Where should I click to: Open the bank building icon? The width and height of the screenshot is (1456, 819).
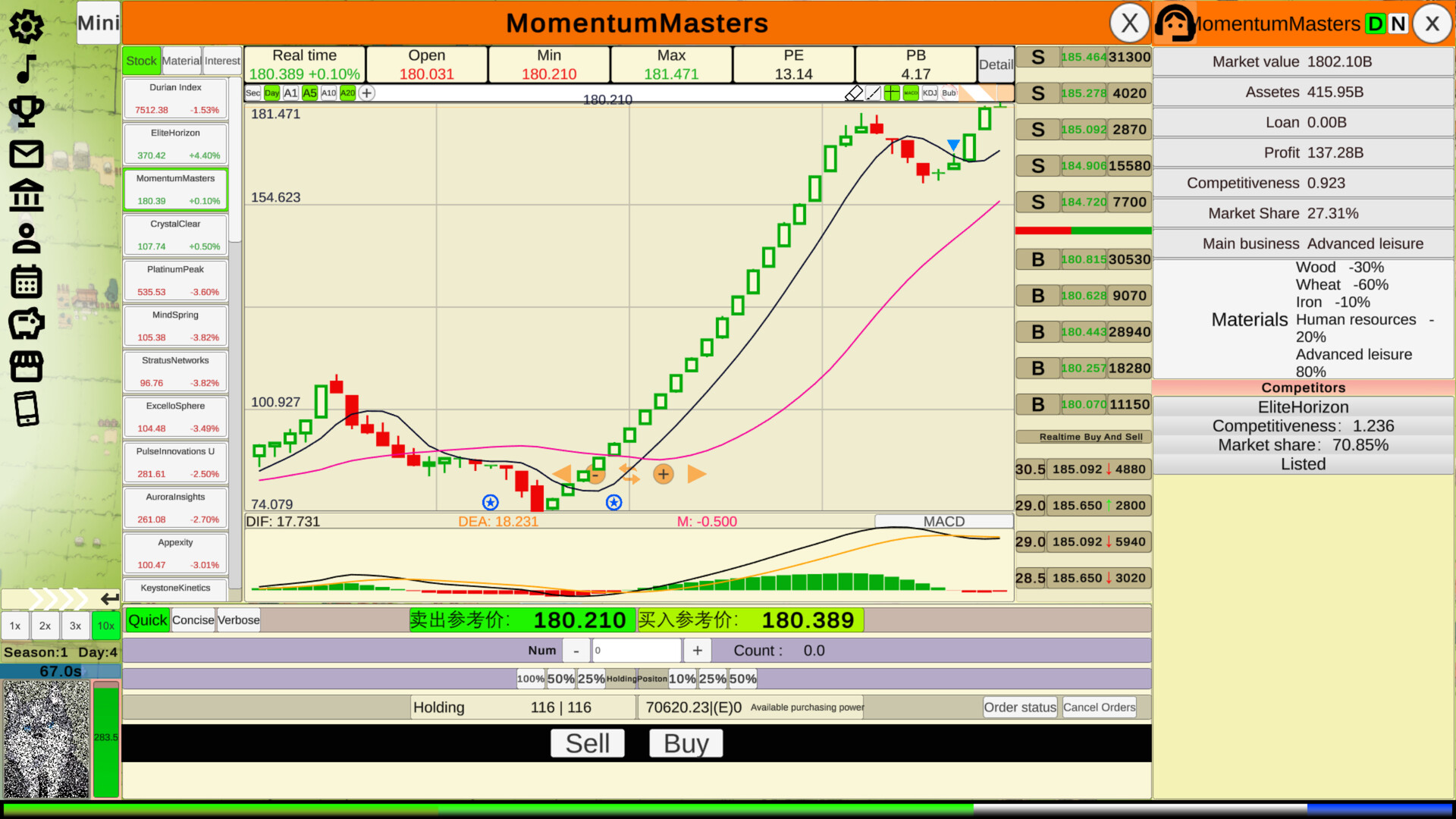click(27, 196)
